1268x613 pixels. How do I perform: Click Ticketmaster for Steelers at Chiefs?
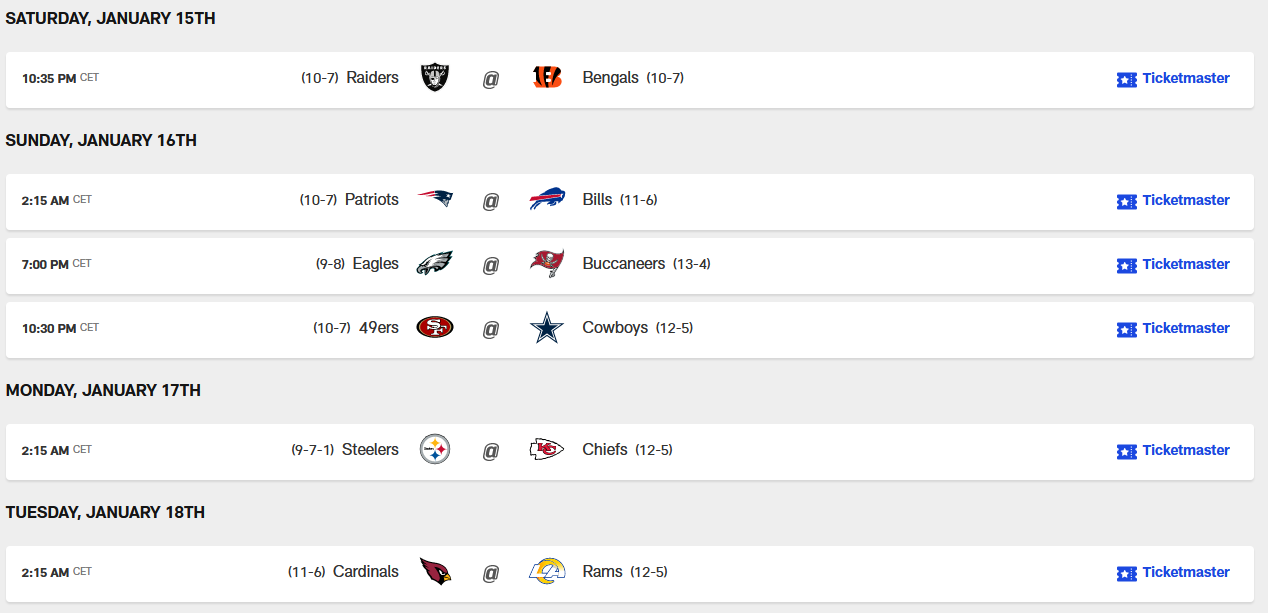[1173, 451]
